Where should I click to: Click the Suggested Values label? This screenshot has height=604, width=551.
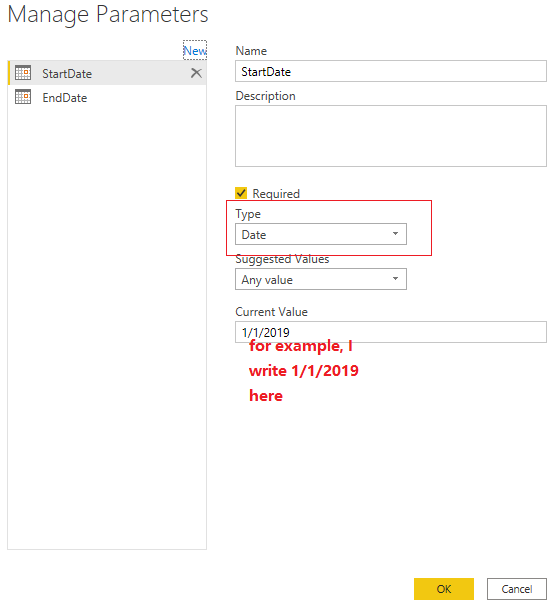[x=282, y=259]
